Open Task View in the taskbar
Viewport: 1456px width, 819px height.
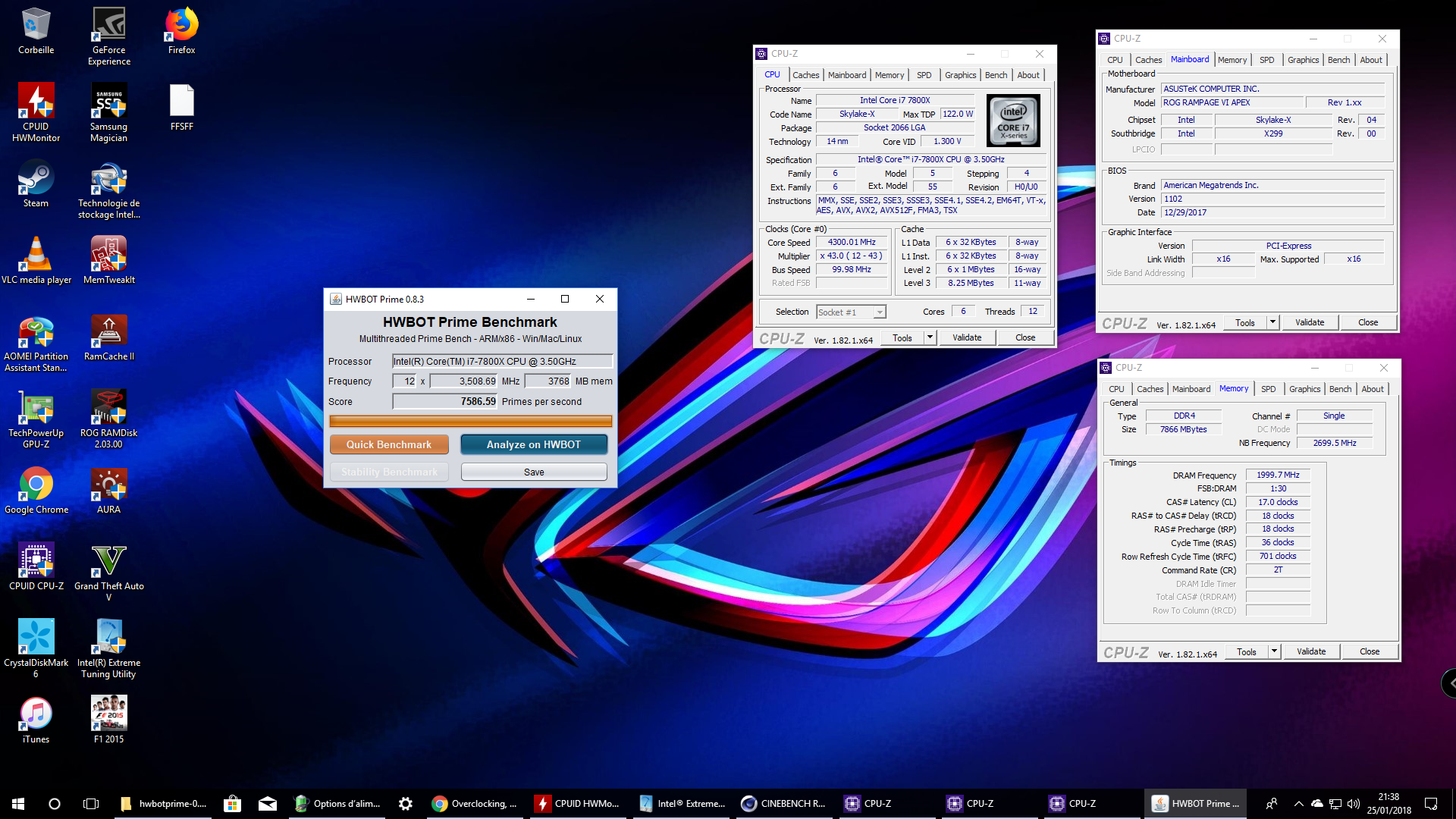(x=91, y=804)
